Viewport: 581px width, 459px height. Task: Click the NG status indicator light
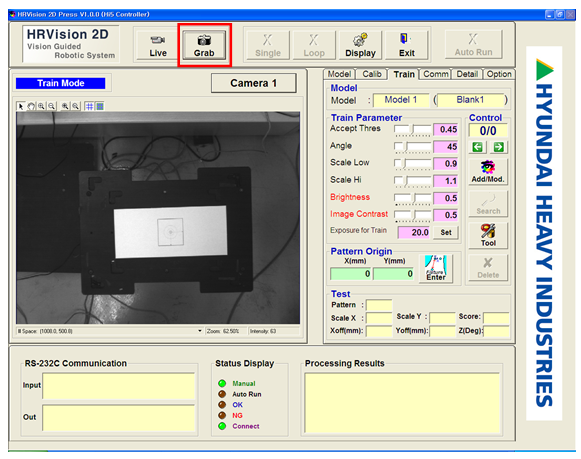(222, 415)
